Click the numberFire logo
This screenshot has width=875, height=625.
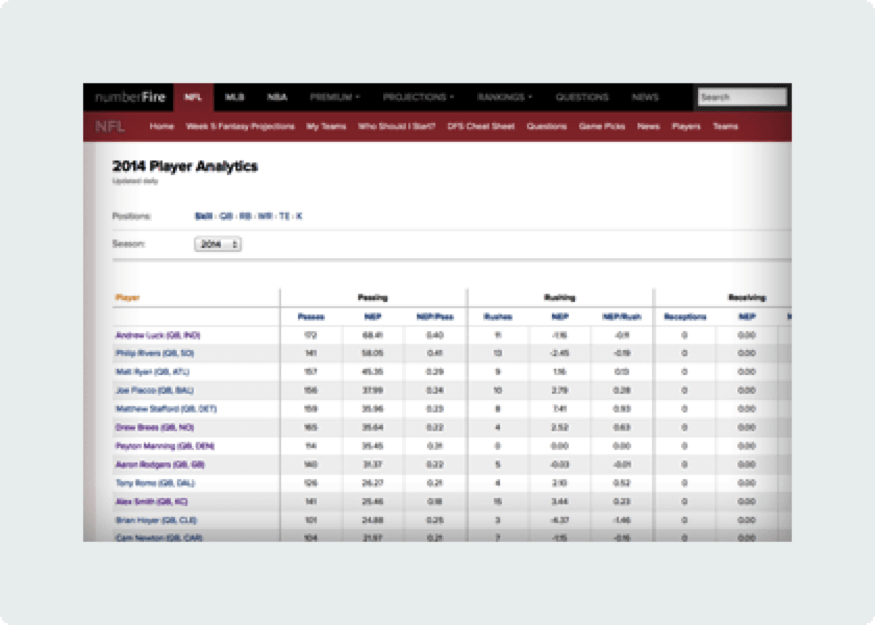[130, 97]
